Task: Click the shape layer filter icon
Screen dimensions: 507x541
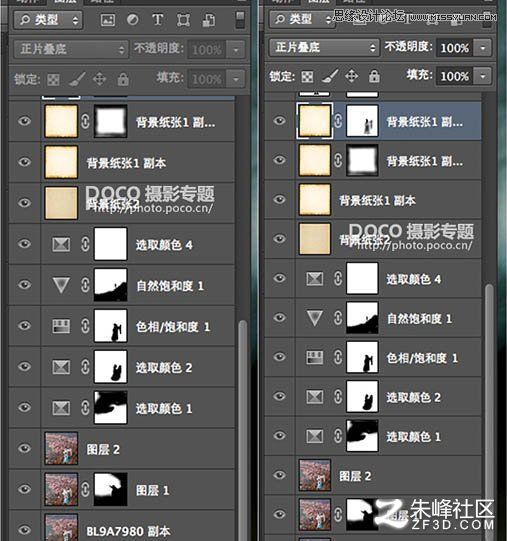Action: (183, 20)
